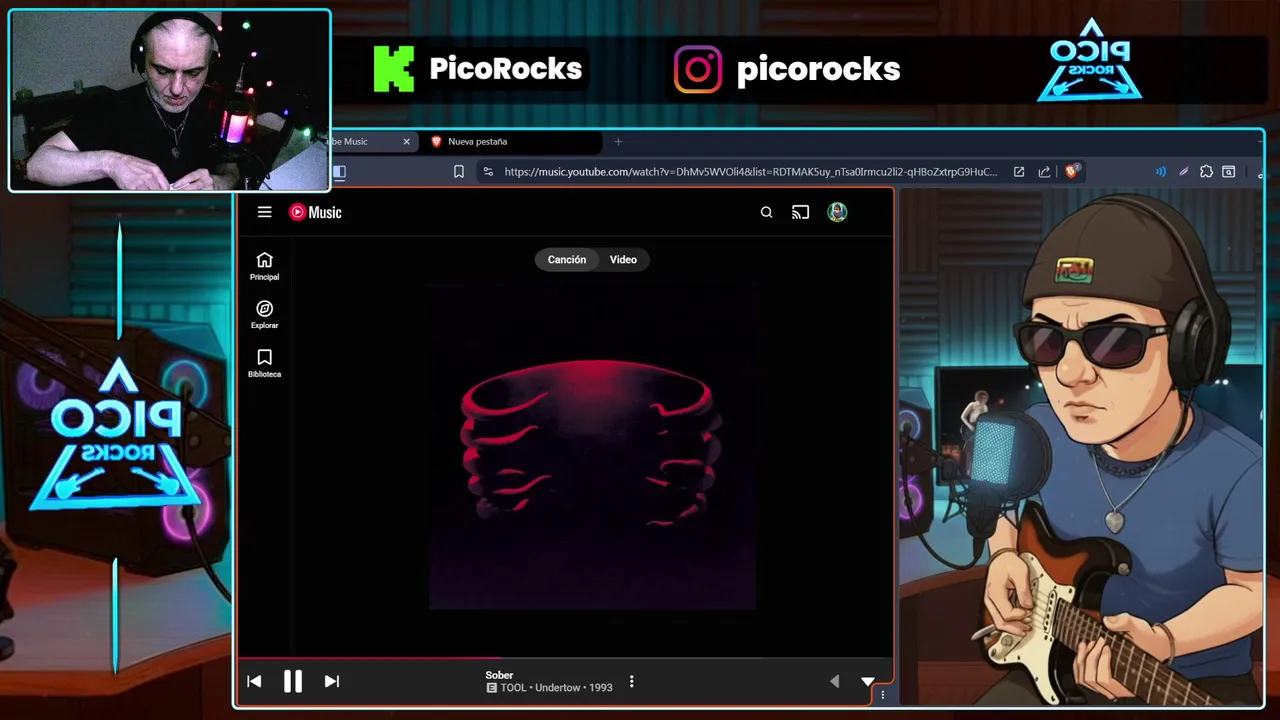Close the YouTube Music browser tab
1280x720 pixels.
point(406,141)
